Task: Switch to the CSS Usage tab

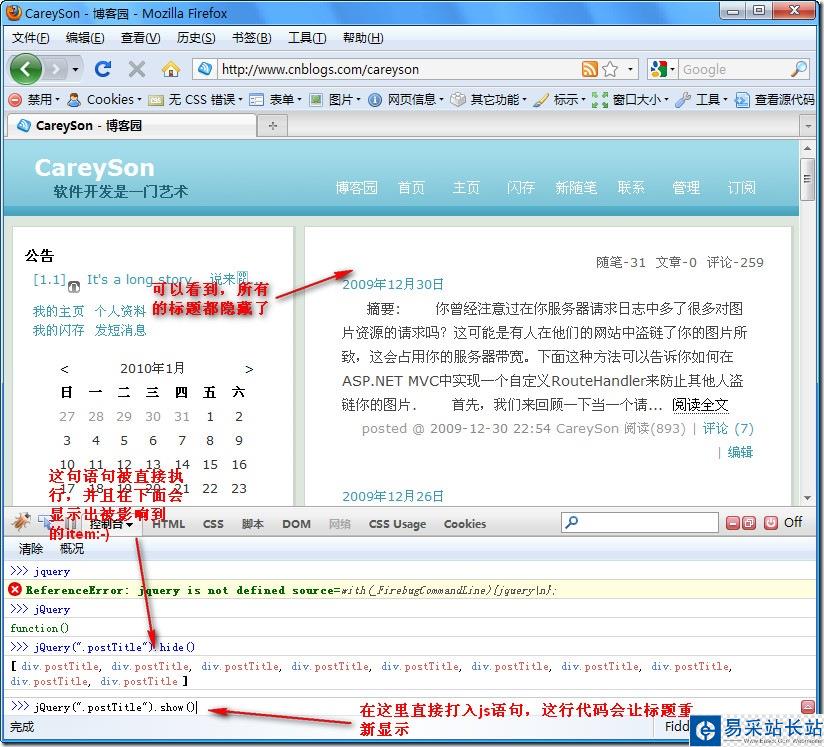Action: pyautogui.click(x=397, y=524)
